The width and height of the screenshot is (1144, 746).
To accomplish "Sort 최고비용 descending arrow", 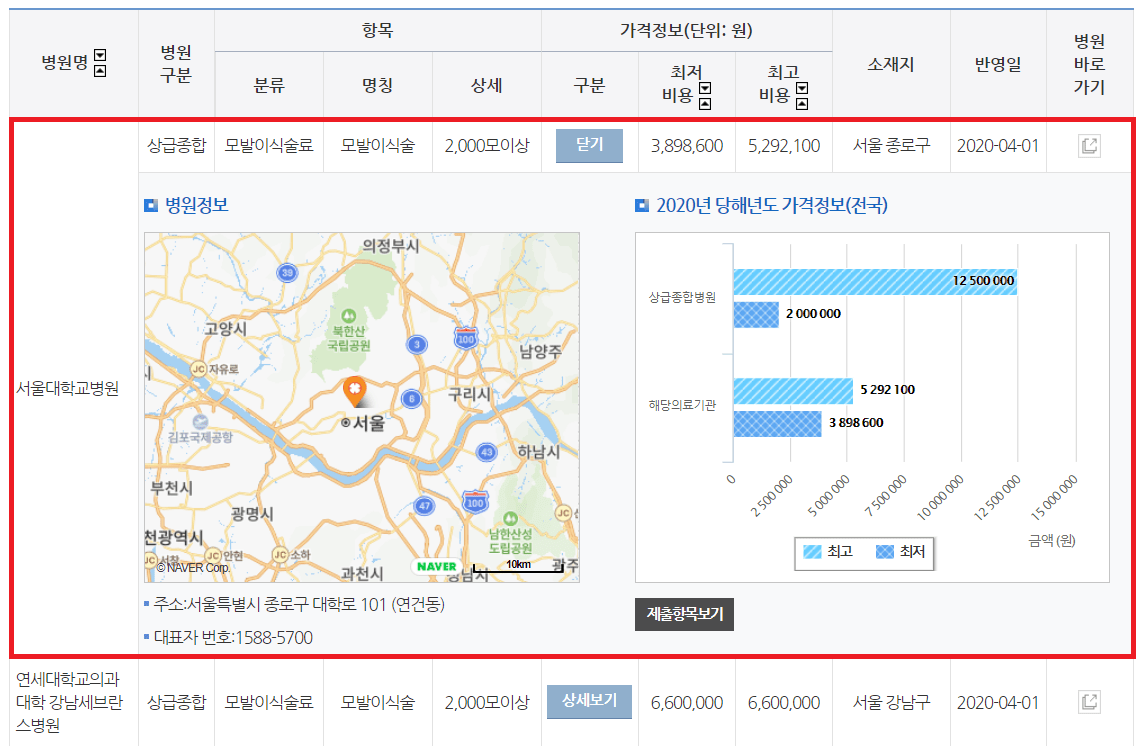I will pyautogui.click(x=802, y=88).
